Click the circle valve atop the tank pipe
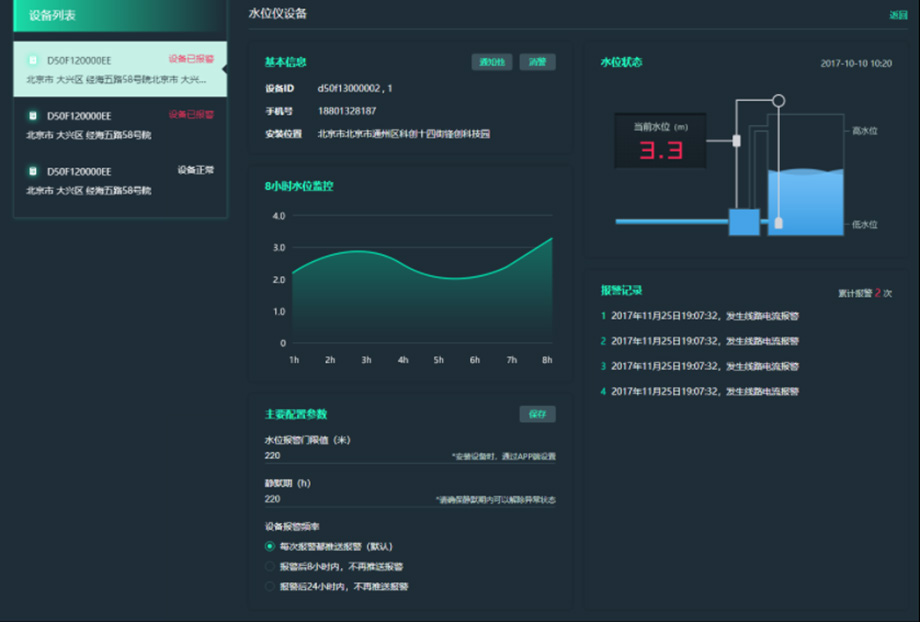 (x=778, y=101)
